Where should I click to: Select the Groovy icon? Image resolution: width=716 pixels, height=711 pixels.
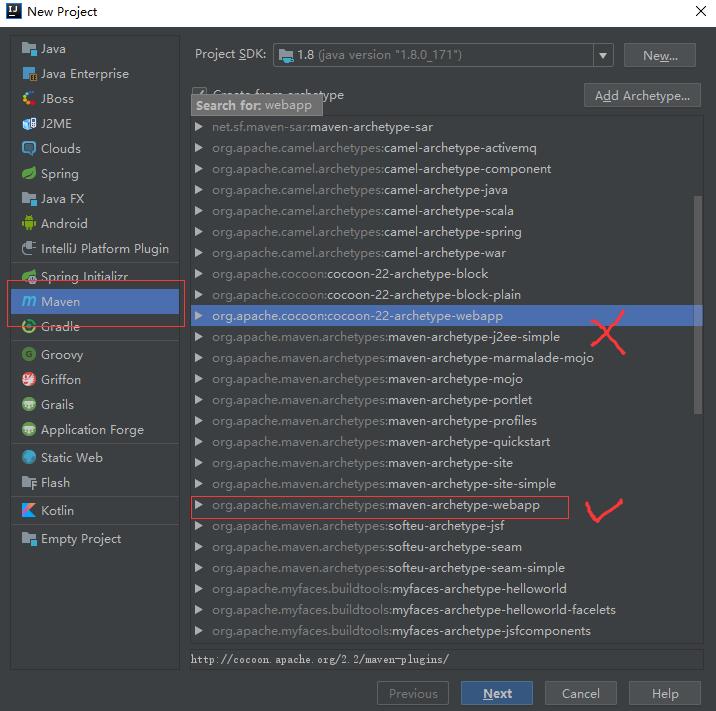[27, 355]
